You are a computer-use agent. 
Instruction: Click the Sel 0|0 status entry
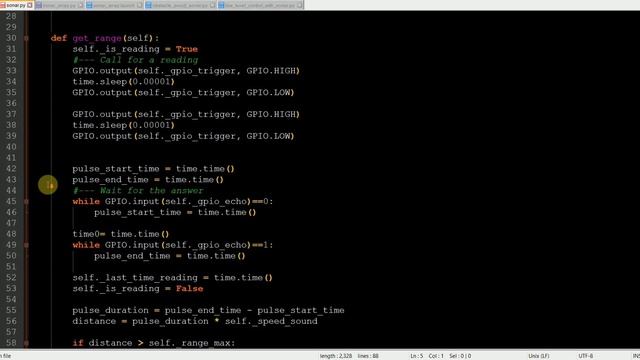(460, 356)
